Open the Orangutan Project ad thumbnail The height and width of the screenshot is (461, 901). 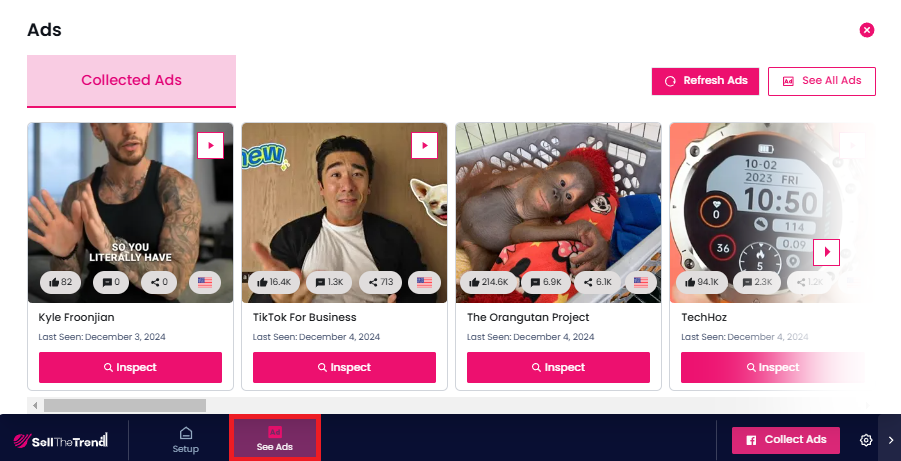pyautogui.click(x=559, y=213)
